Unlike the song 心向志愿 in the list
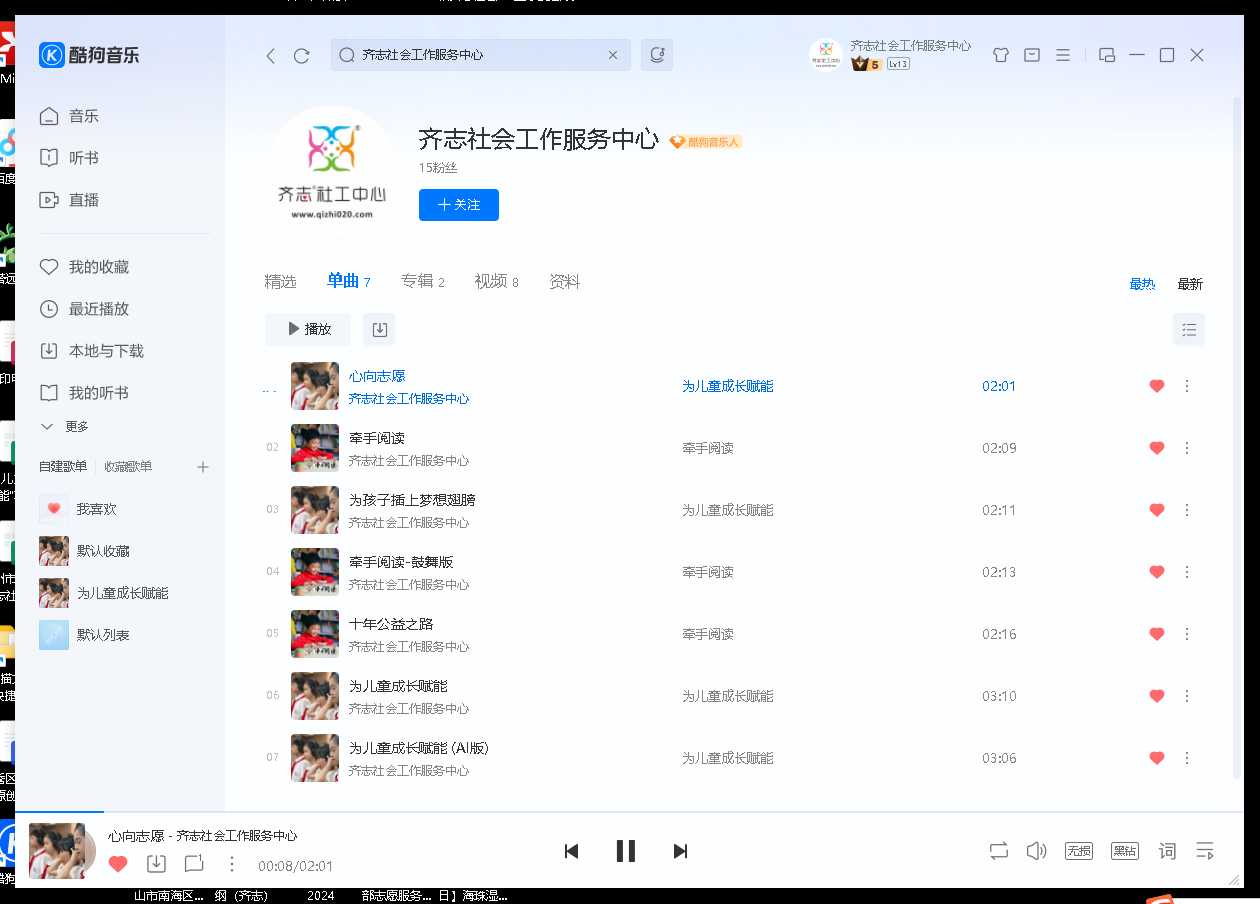Viewport: 1260px width, 904px height. pyautogui.click(x=1157, y=386)
